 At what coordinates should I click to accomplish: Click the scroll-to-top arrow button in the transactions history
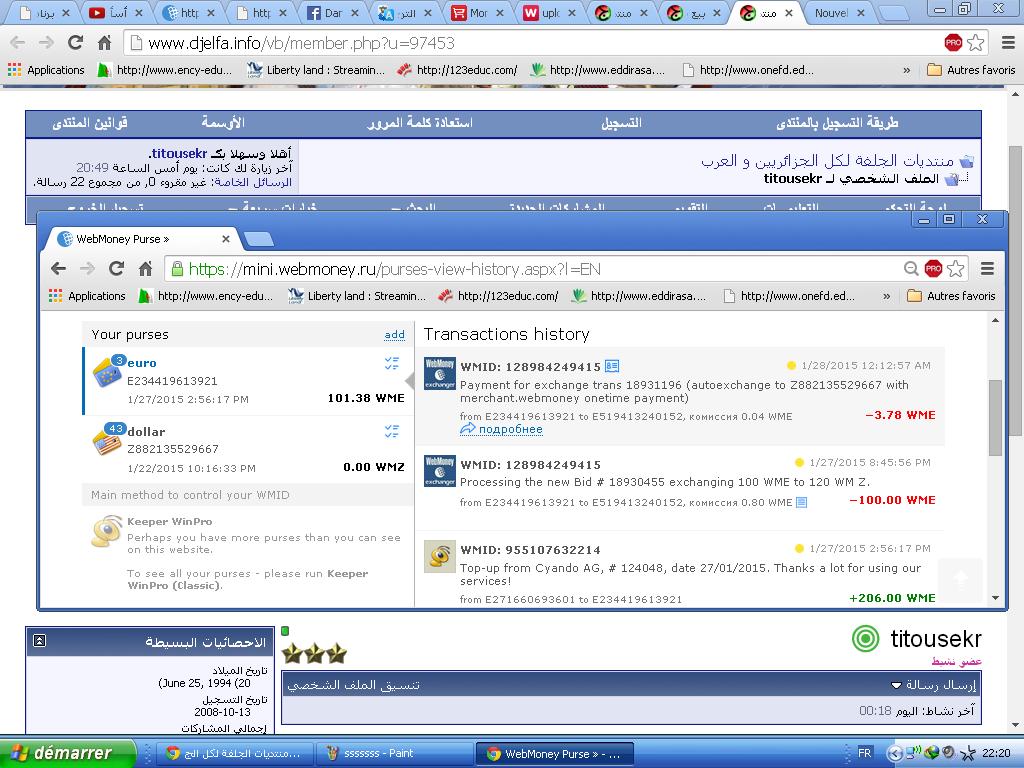tap(961, 579)
